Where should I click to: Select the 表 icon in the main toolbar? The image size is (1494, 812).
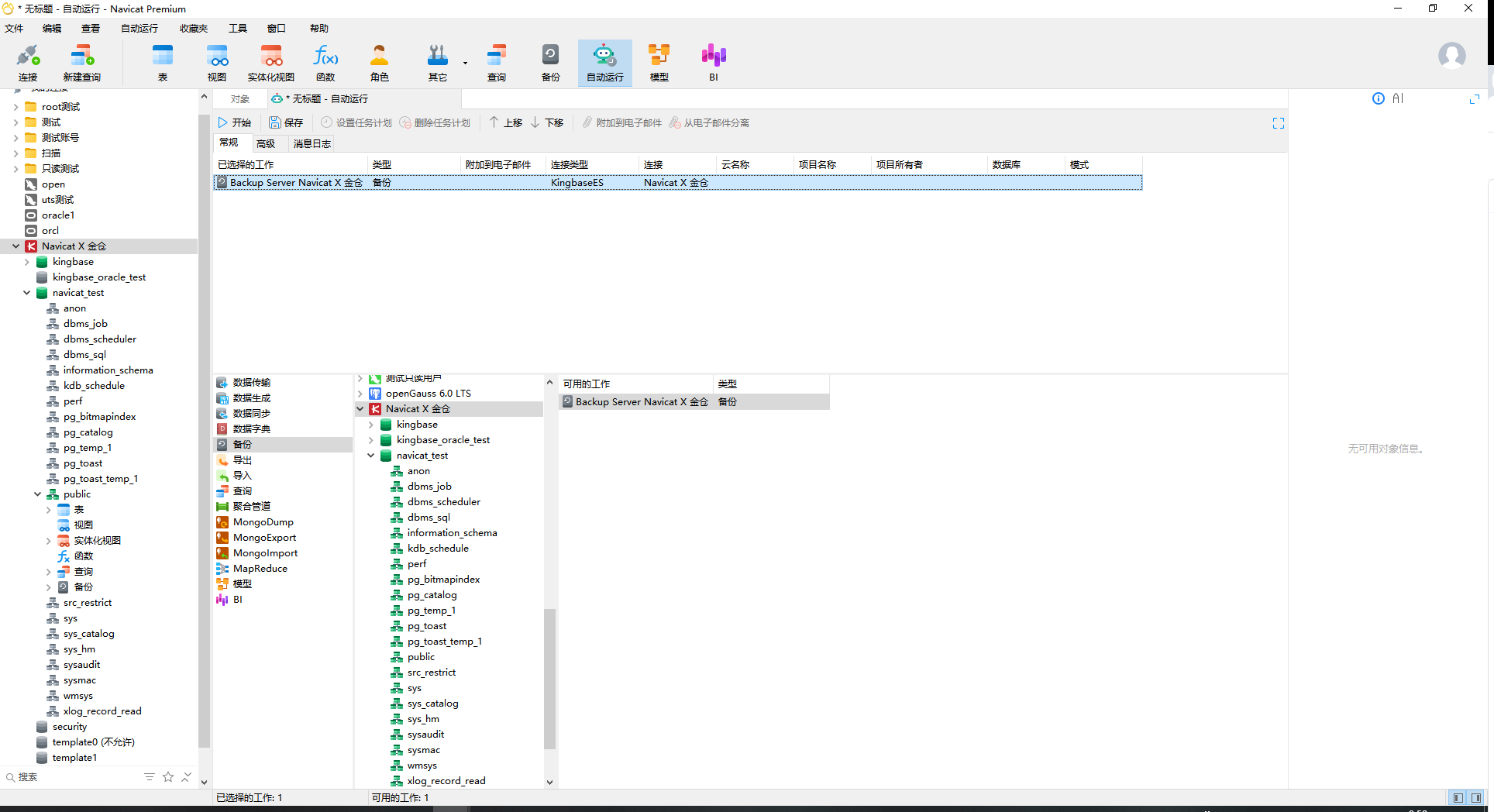click(x=163, y=63)
